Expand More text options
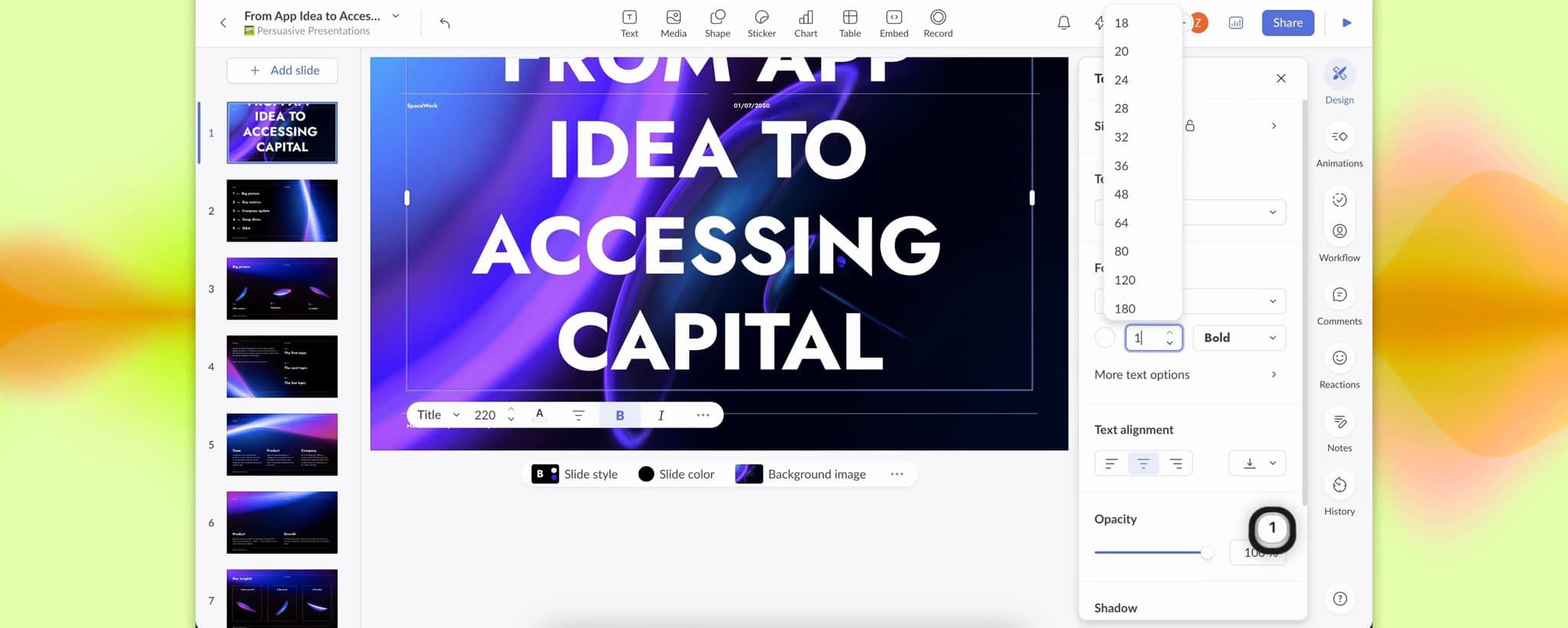 pyautogui.click(x=1185, y=375)
